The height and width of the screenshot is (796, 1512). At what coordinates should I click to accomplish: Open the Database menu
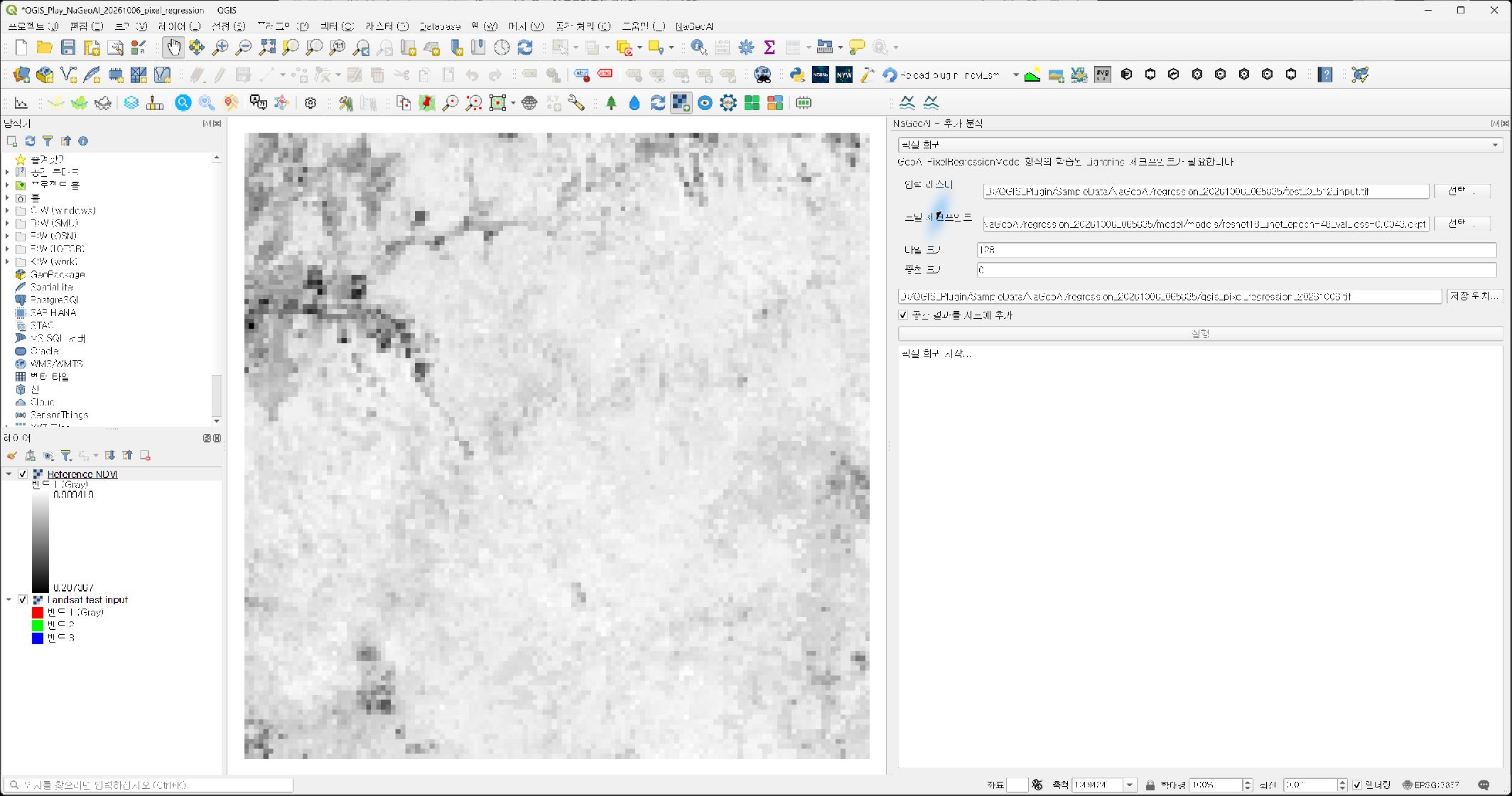[x=440, y=26]
